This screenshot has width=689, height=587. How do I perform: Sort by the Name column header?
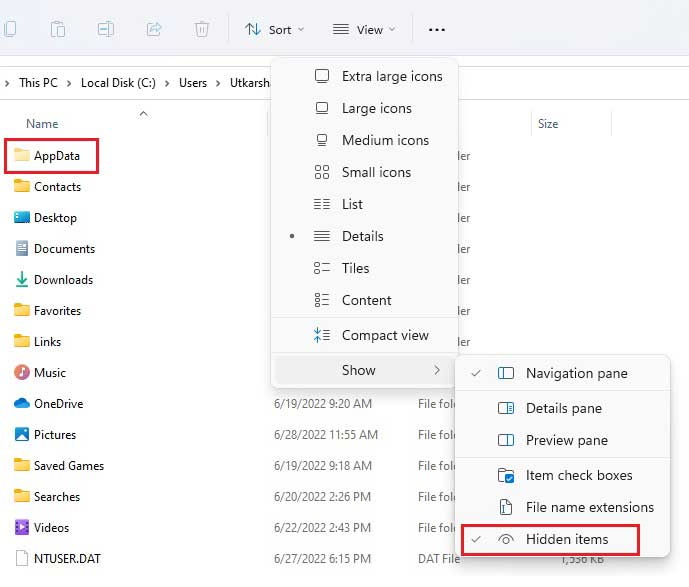tap(42, 124)
